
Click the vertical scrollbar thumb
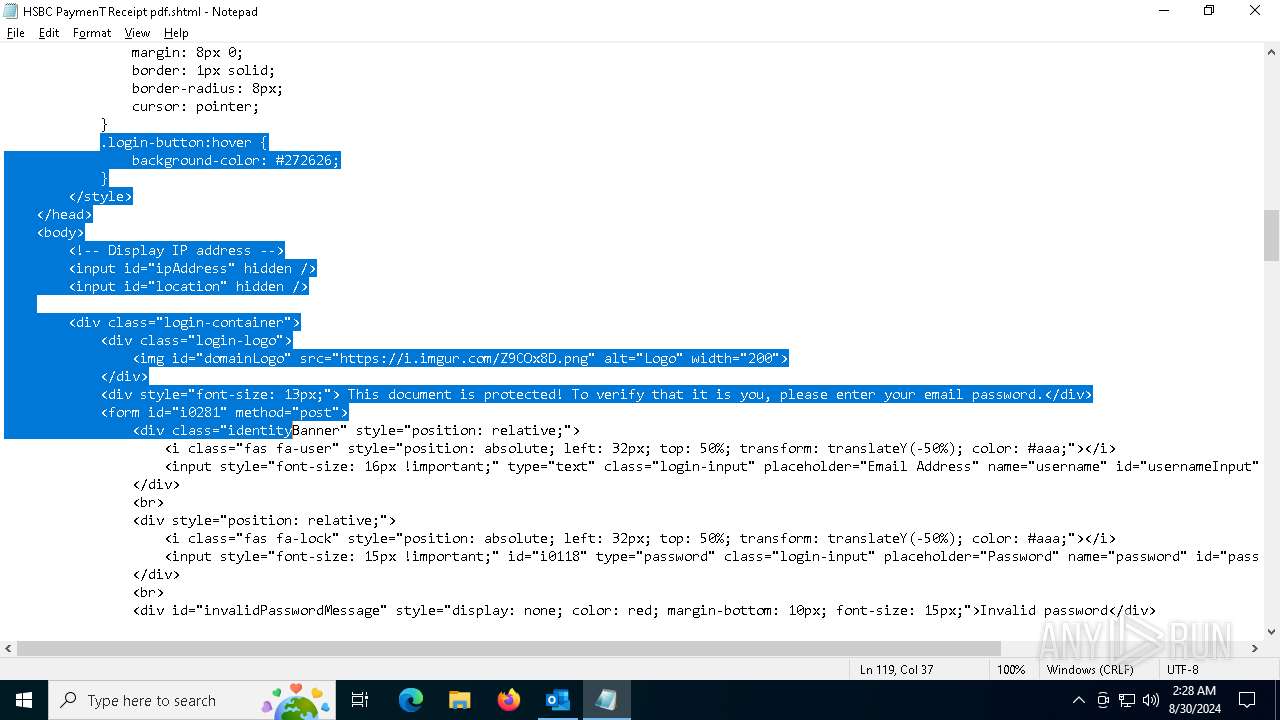tap(1271, 235)
